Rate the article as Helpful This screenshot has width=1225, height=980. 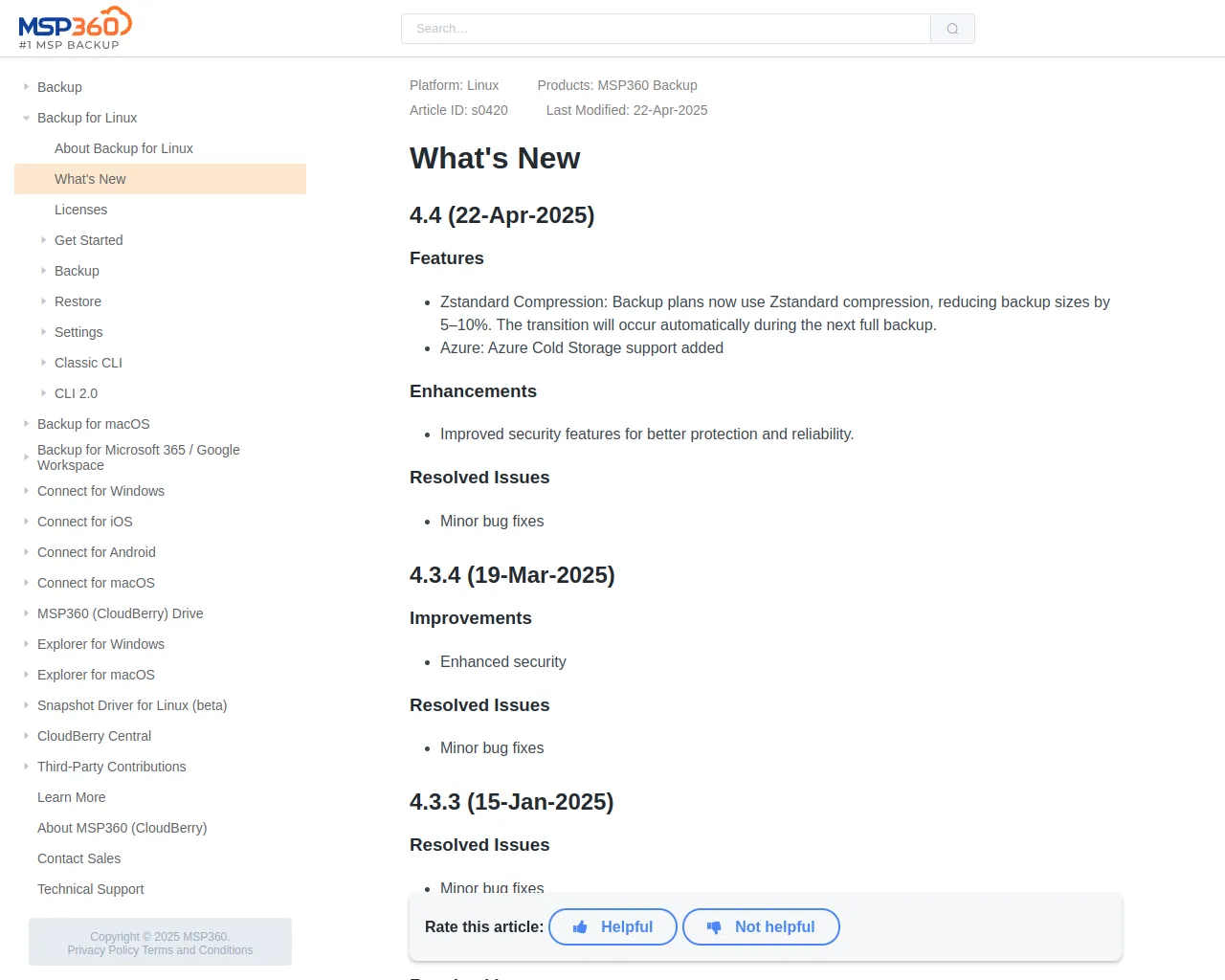coord(612,926)
